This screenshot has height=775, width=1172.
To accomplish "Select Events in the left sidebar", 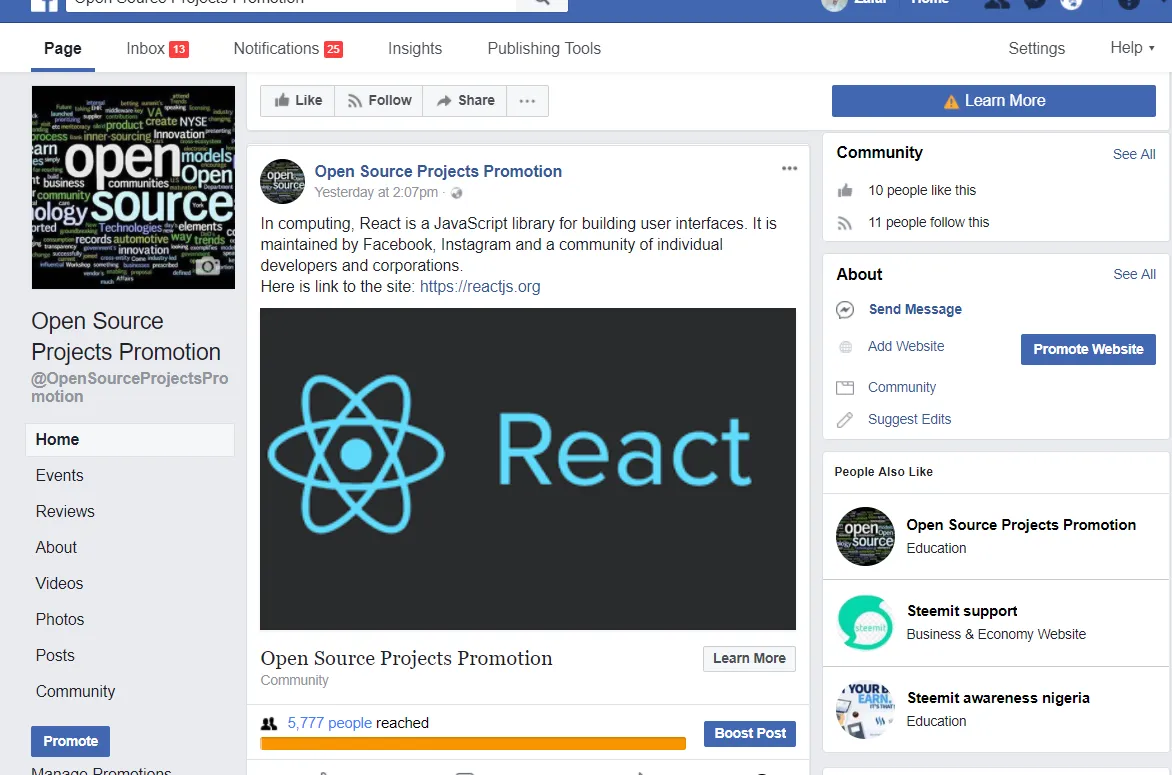I will point(59,475).
